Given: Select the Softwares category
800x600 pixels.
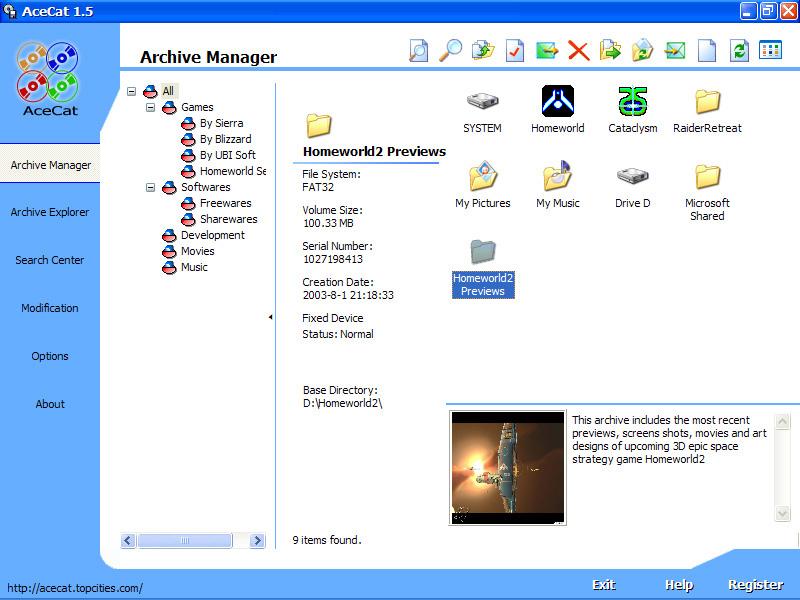Looking at the screenshot, I should coord(206,187).
